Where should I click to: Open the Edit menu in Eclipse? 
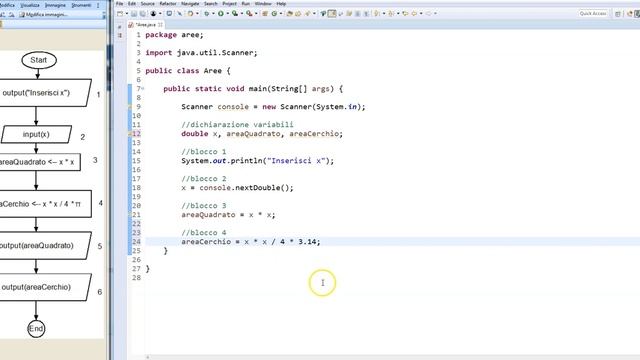pos(132,4)
